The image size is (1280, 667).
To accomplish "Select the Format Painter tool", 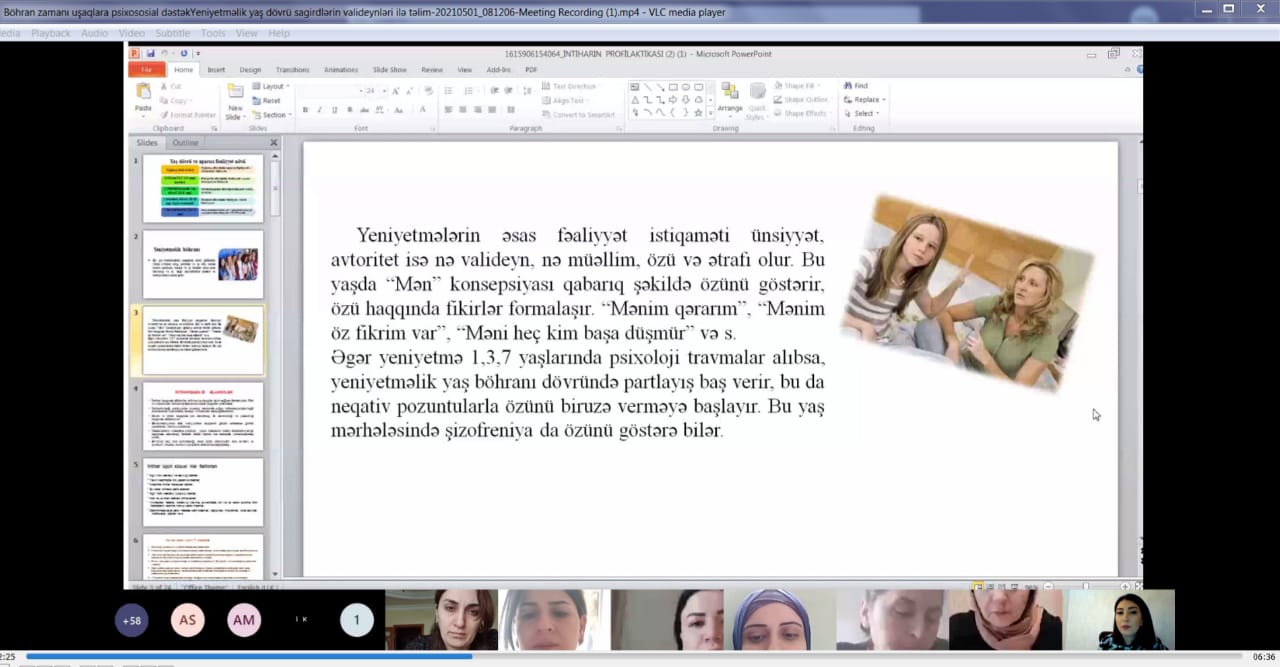I will (188, 115).
